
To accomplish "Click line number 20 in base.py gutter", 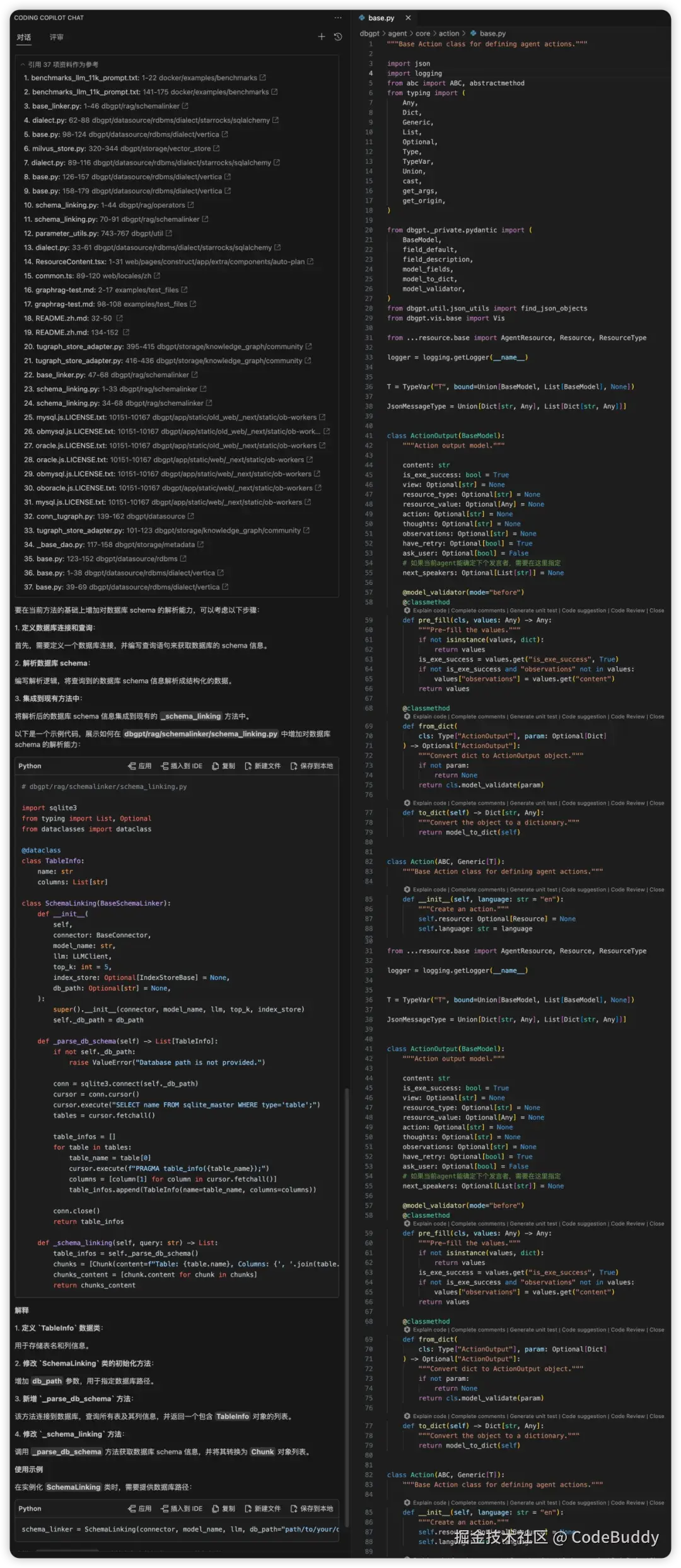I will [369, 231].
